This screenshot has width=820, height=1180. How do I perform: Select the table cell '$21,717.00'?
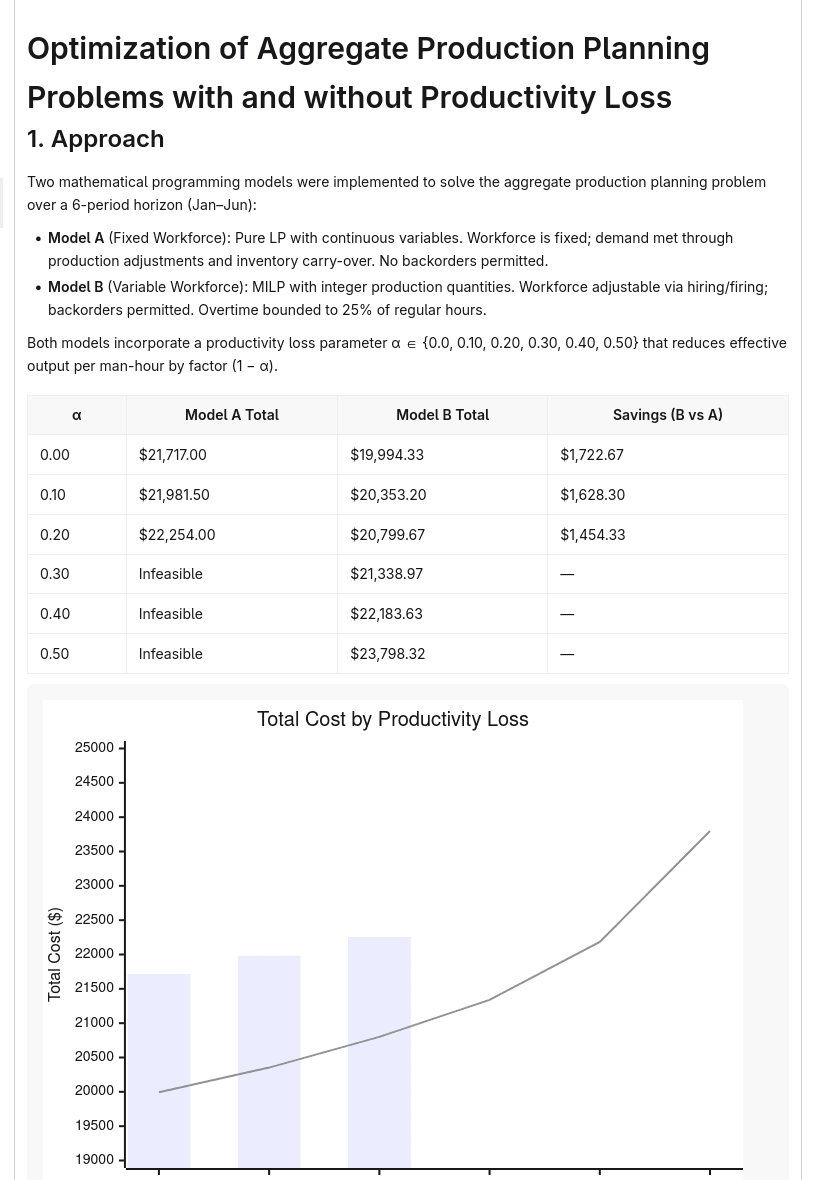click(x=232, y=455)
